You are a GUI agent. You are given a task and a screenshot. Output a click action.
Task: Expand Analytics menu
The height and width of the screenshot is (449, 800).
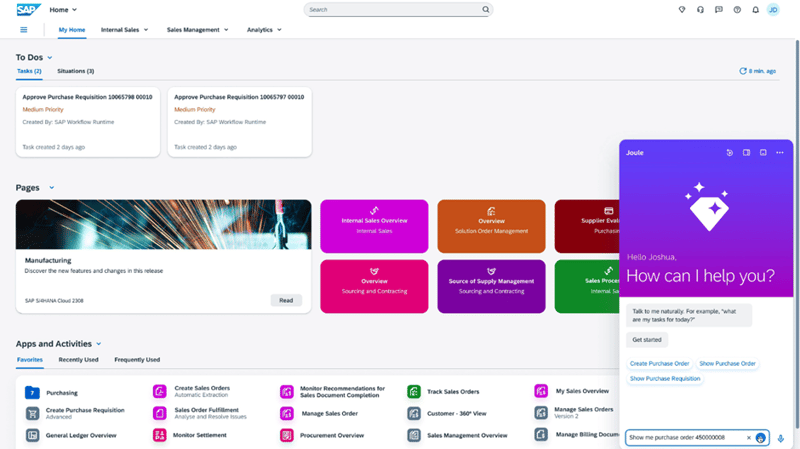264,30
